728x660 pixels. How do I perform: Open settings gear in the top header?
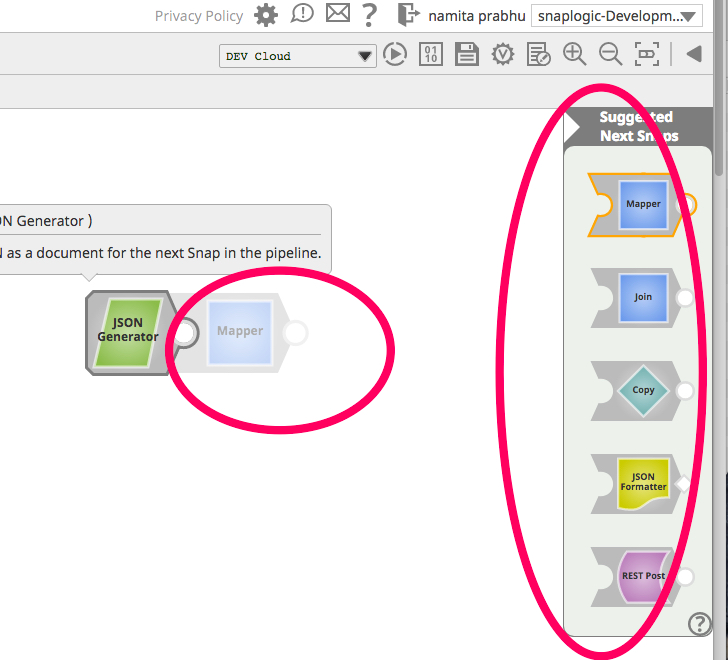[266, 16]
